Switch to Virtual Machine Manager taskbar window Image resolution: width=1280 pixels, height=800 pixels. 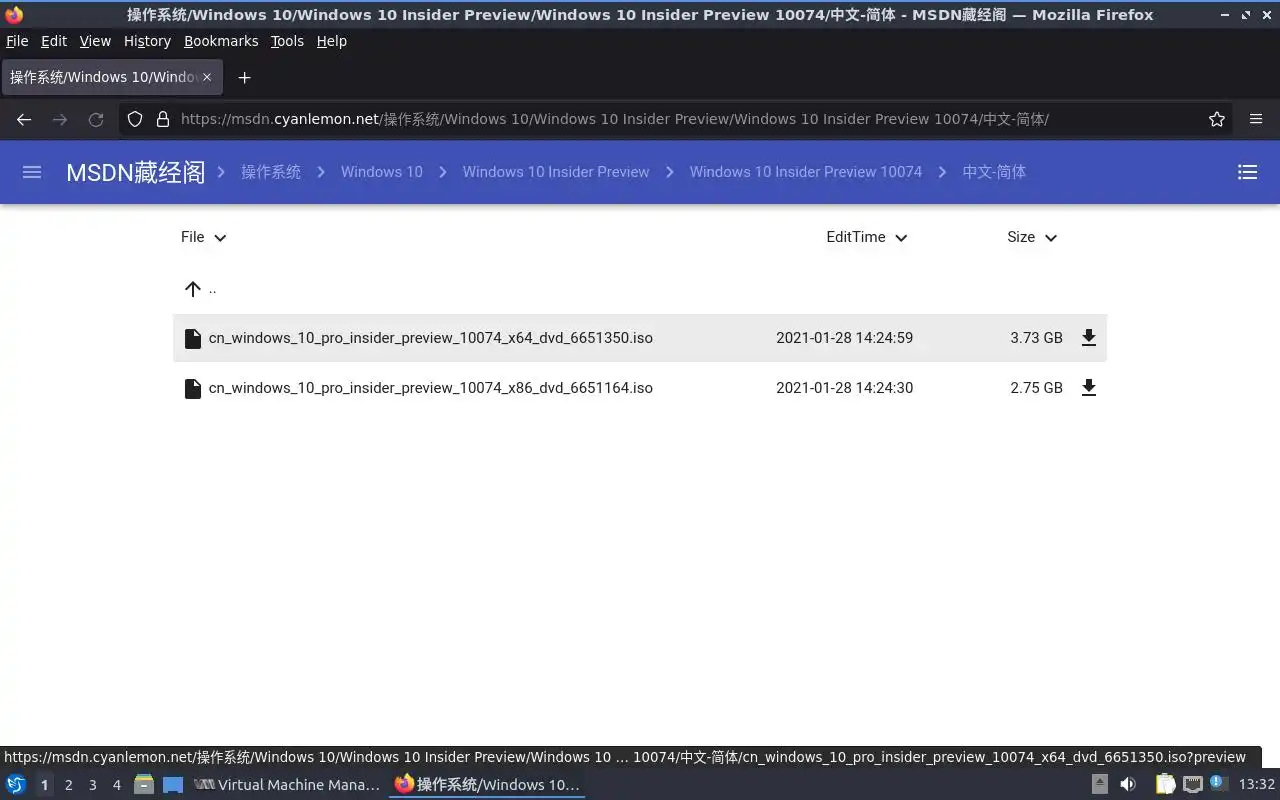(287, 785)
